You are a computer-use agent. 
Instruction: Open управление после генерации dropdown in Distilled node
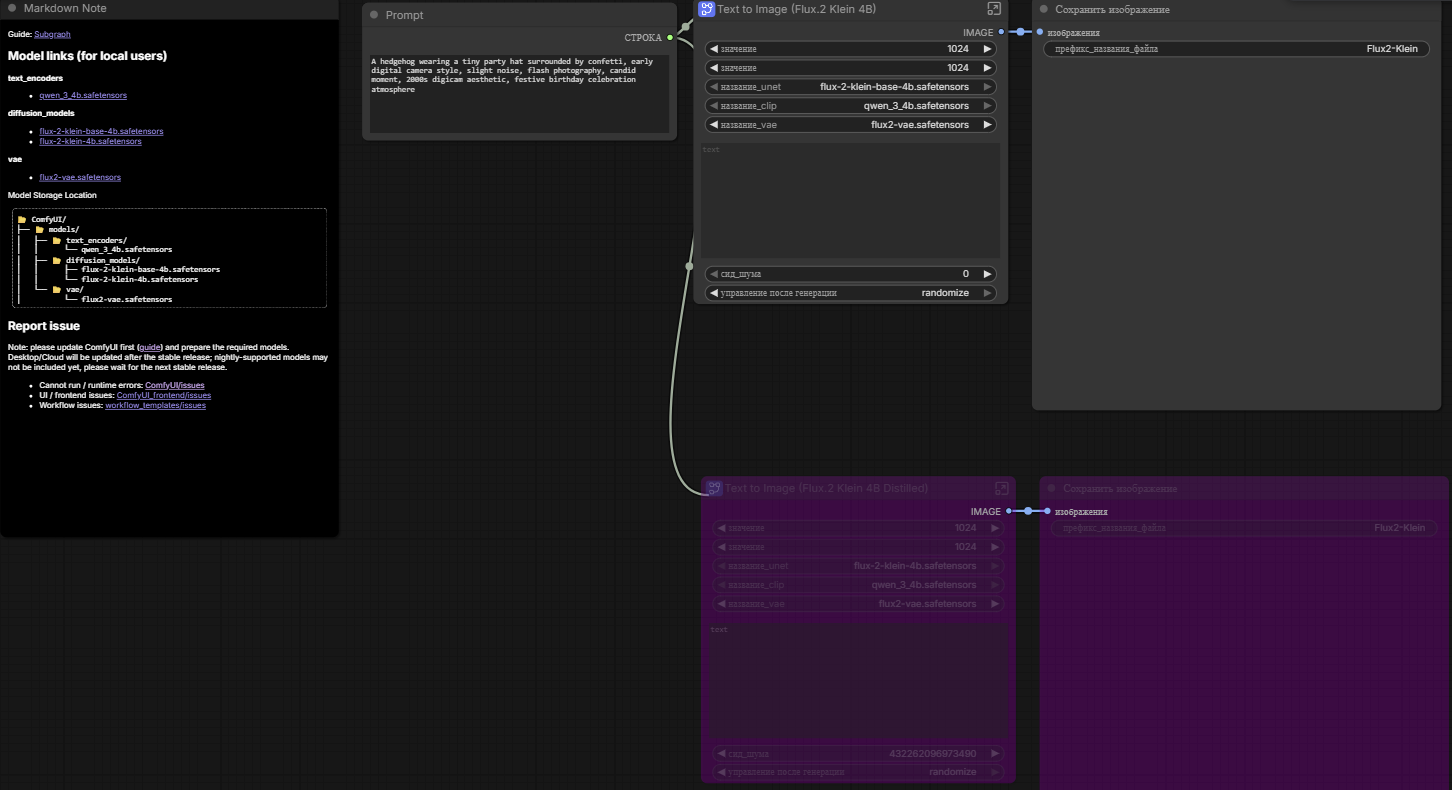[x=858, y=772]
